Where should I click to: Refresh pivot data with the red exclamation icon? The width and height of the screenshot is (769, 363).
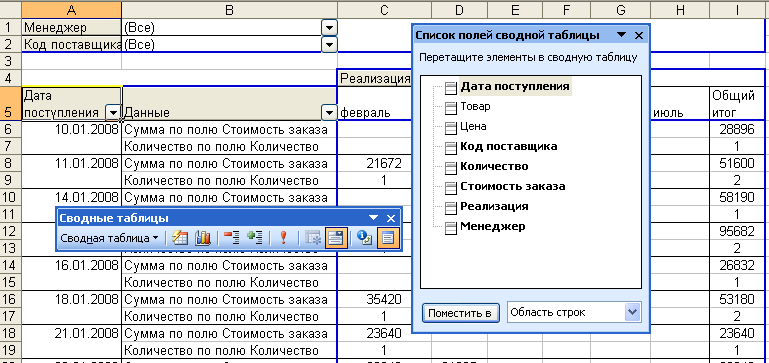click(283, 238)
